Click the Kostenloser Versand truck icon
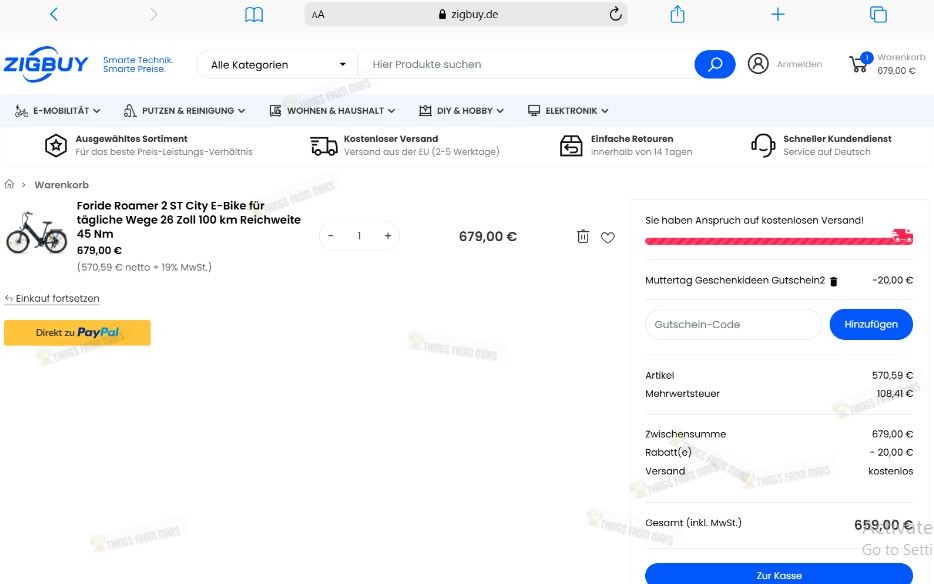This screenshot has height=584, width=934. (323, 145)
